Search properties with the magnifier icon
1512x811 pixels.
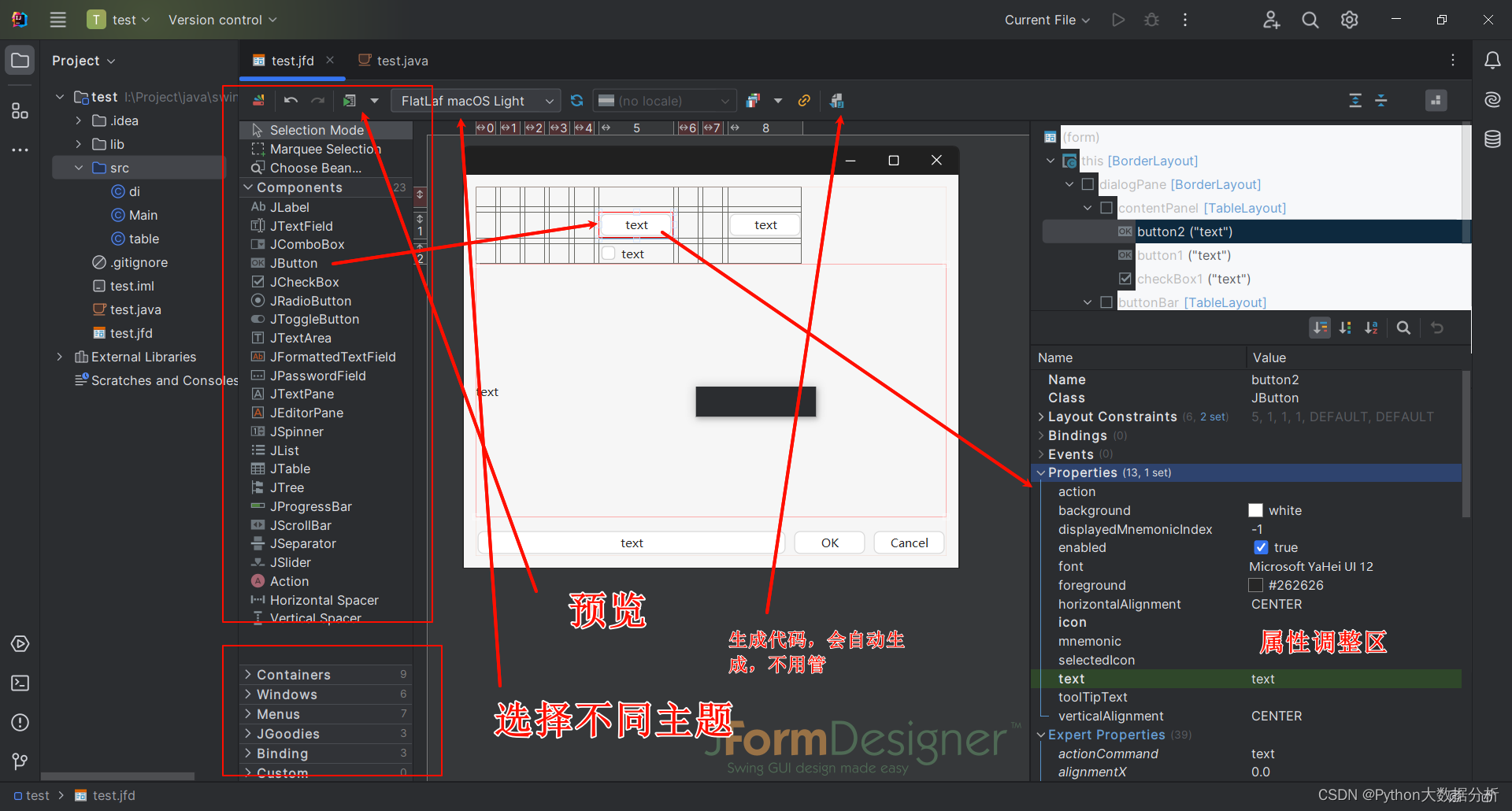pos(1403,328)
